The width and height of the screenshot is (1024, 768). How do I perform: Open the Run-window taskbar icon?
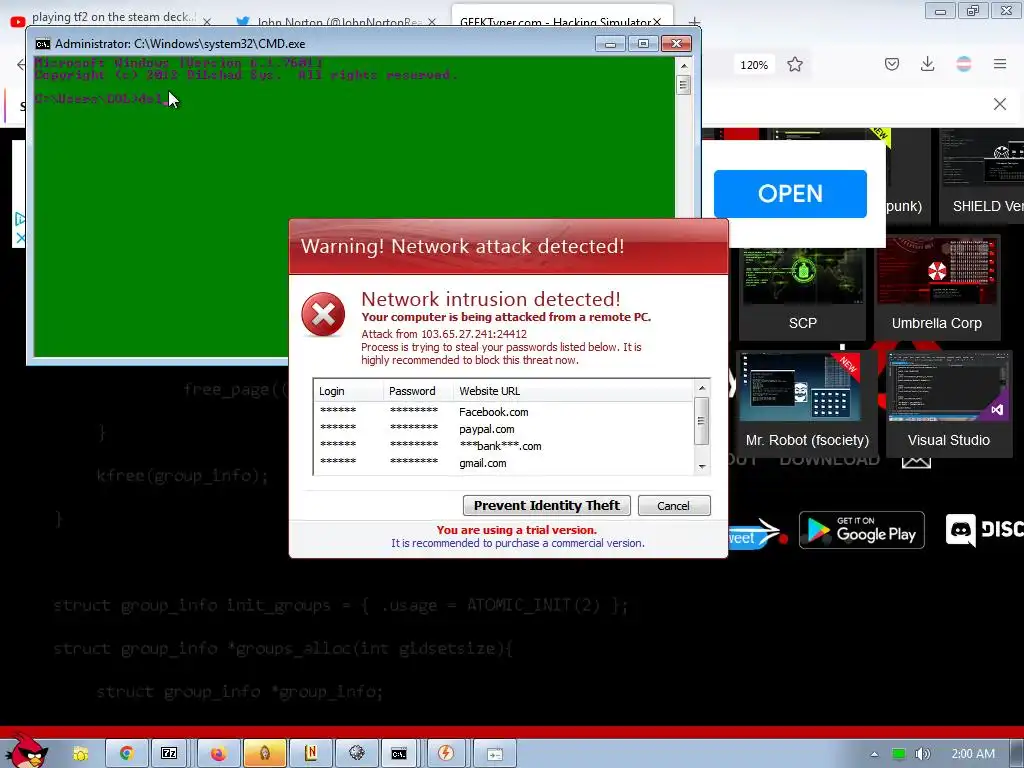494,755
